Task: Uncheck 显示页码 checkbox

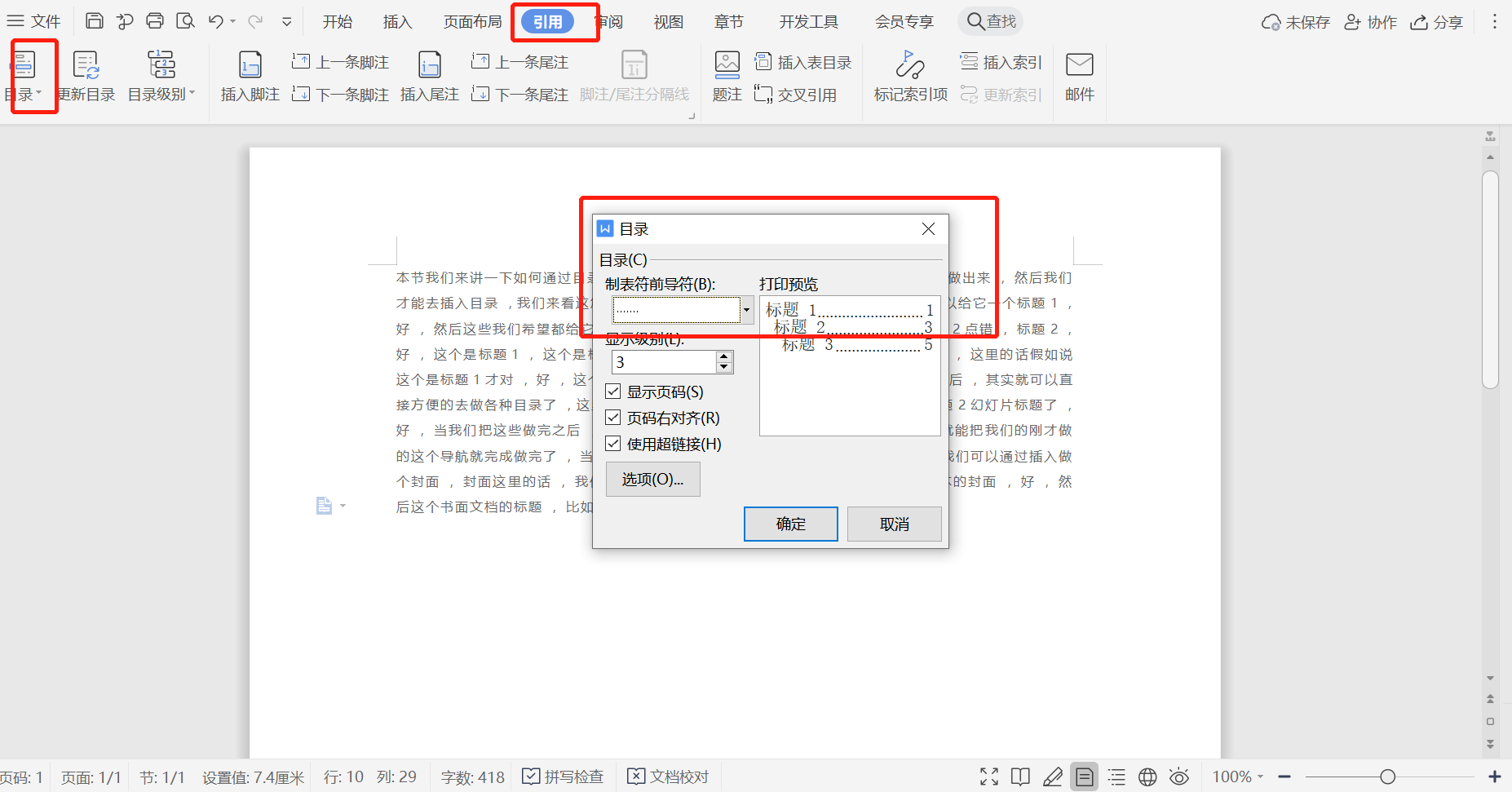Action: pos(613,392)
